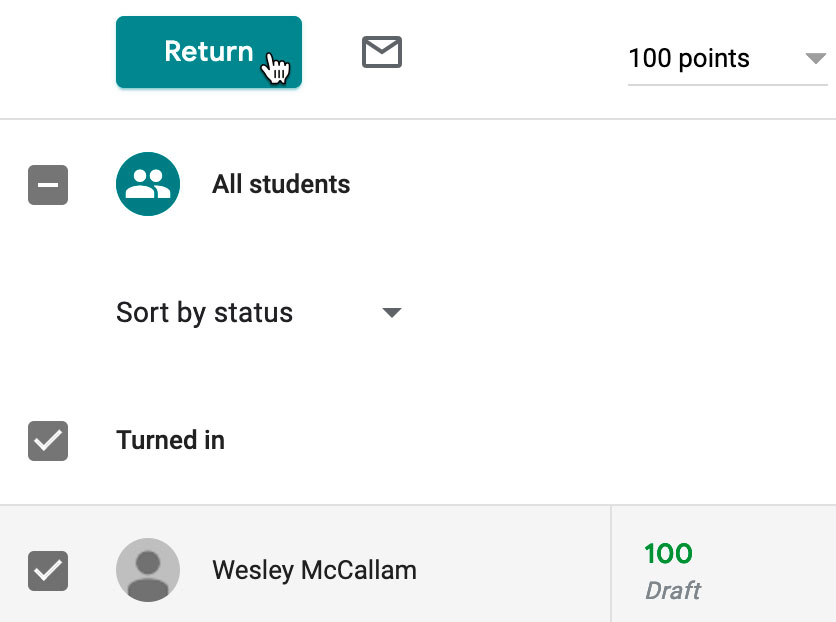Select the All students label

(x=281, y=185)
